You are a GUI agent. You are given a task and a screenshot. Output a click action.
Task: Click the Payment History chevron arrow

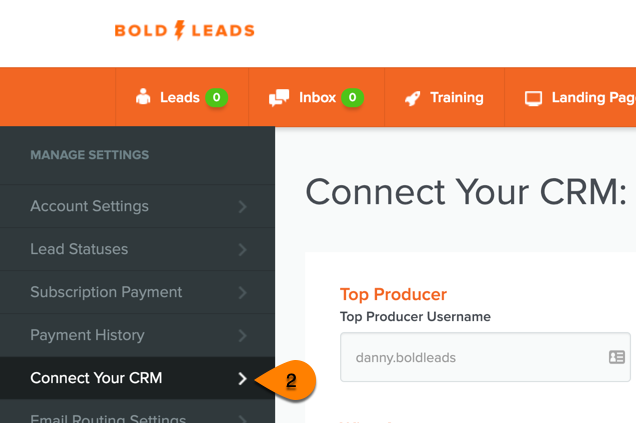coord(242,335)
